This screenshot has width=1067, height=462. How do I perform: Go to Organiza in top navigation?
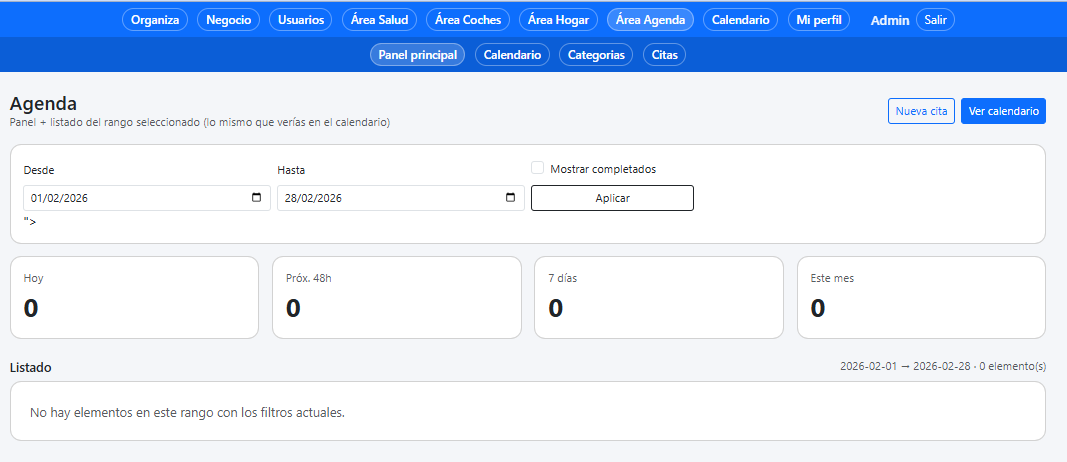(x=155, y=20)
